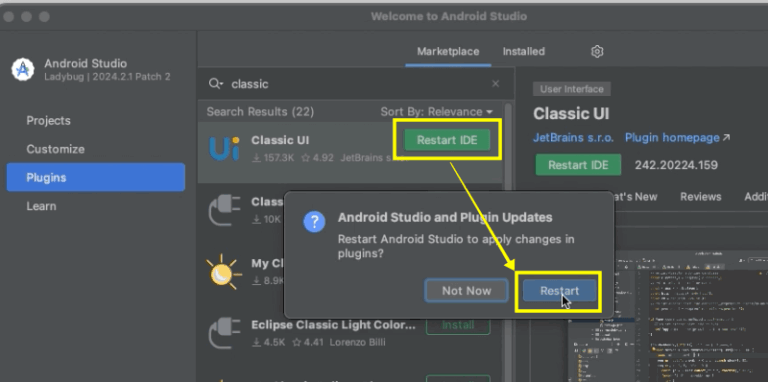
Task: Click the version text 242.20224.159
Action: [x=676, y=165]
